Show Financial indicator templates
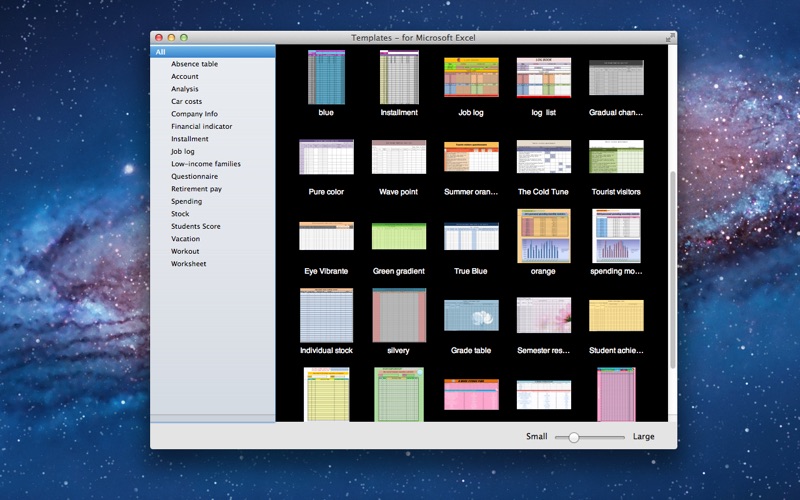 [x=201, y=126]
